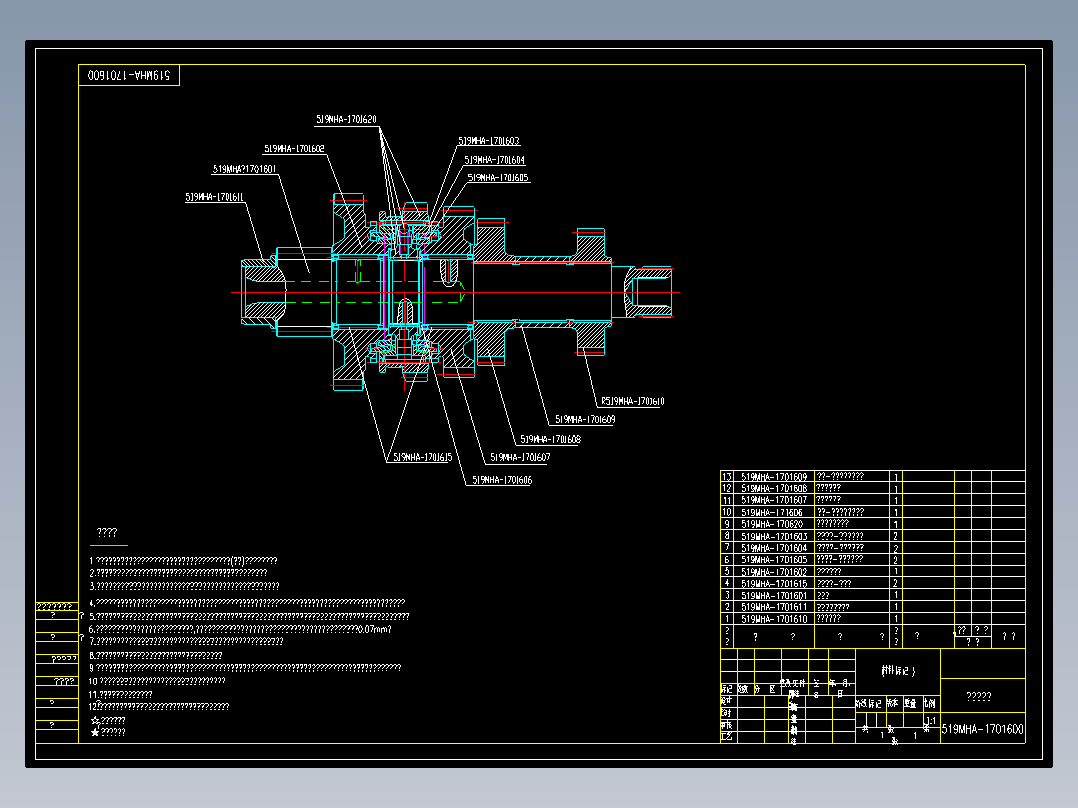Select the 1:1 scale cell in title block
1078x808 pixels.
point(930,720)
